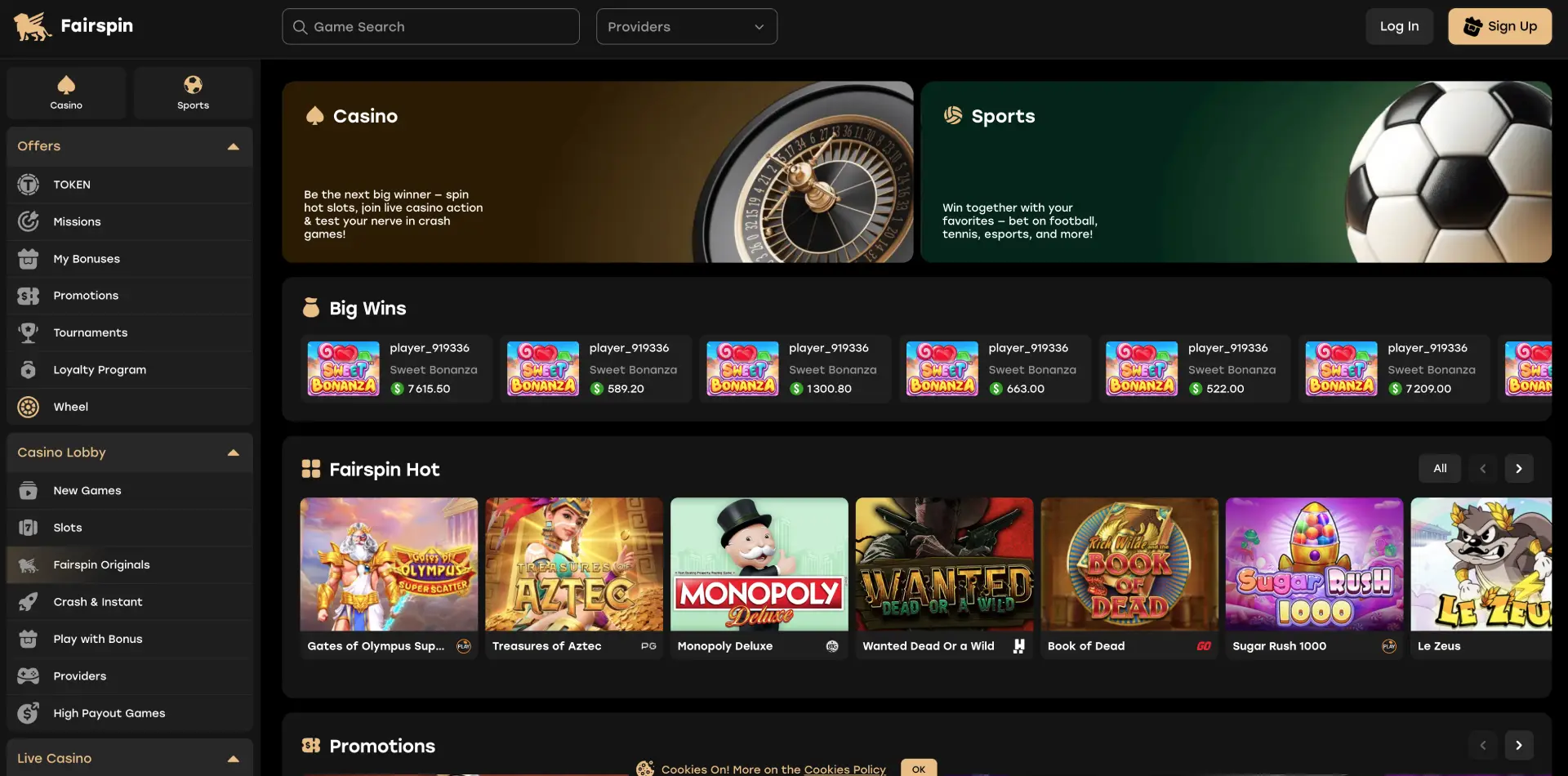Toggle the All filter for Fairspin Hot
The image size is (1568, 776).
pos(1439,468)
